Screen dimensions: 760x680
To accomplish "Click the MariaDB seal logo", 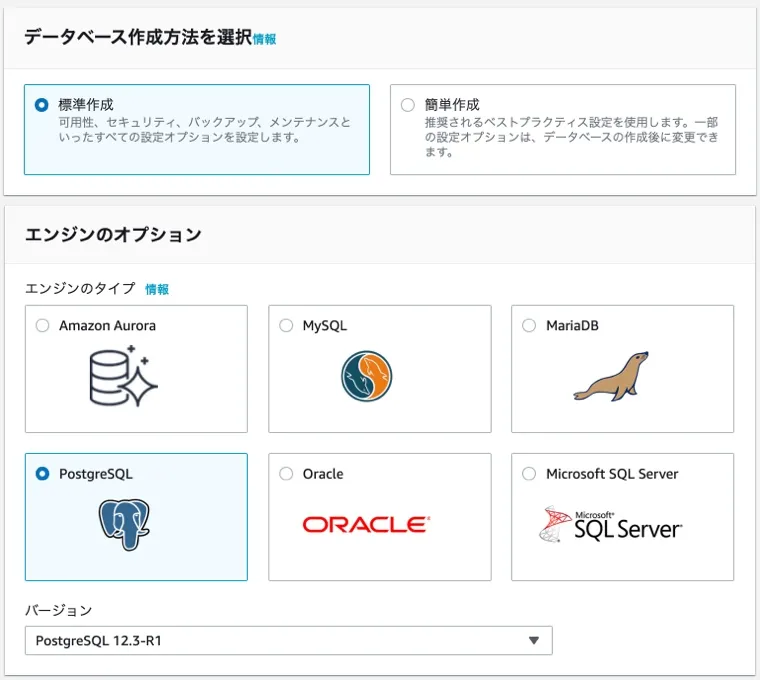I will (611, 376).
